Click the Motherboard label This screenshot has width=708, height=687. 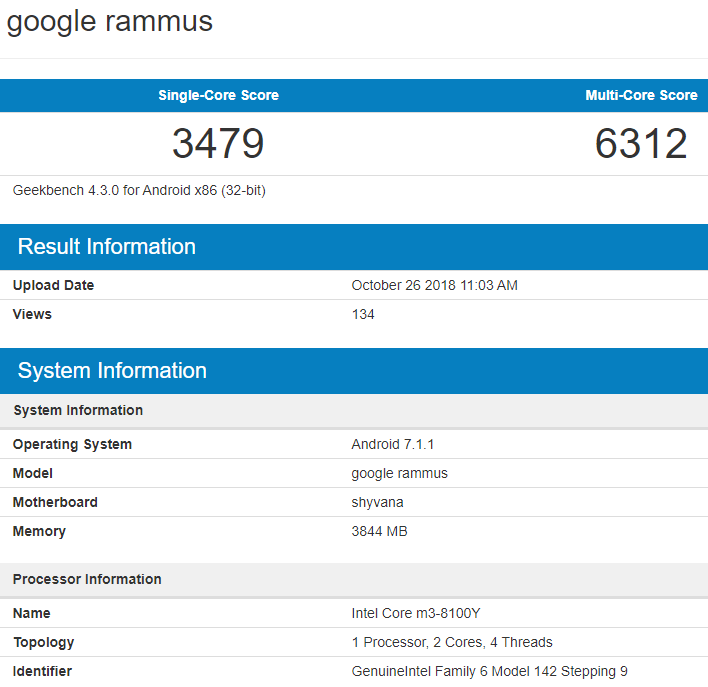click(x=55, y=502)
